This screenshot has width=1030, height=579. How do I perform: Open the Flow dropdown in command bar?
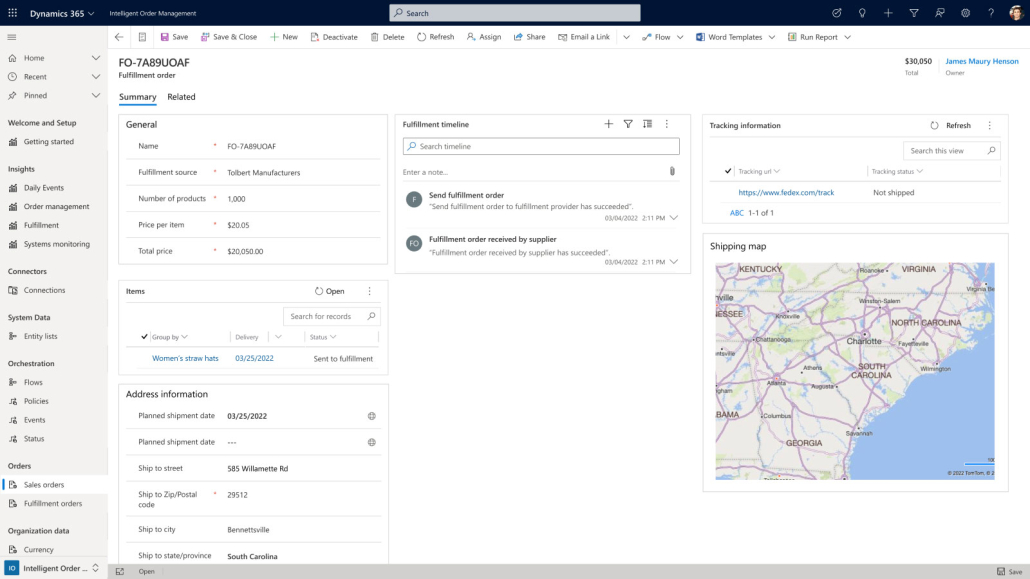[663, 37]
